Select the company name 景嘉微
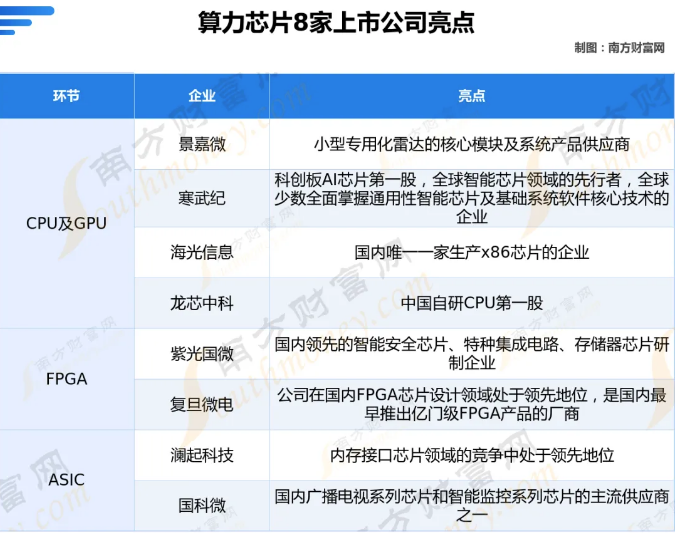 pyautogui.click(x=202, y=144)
